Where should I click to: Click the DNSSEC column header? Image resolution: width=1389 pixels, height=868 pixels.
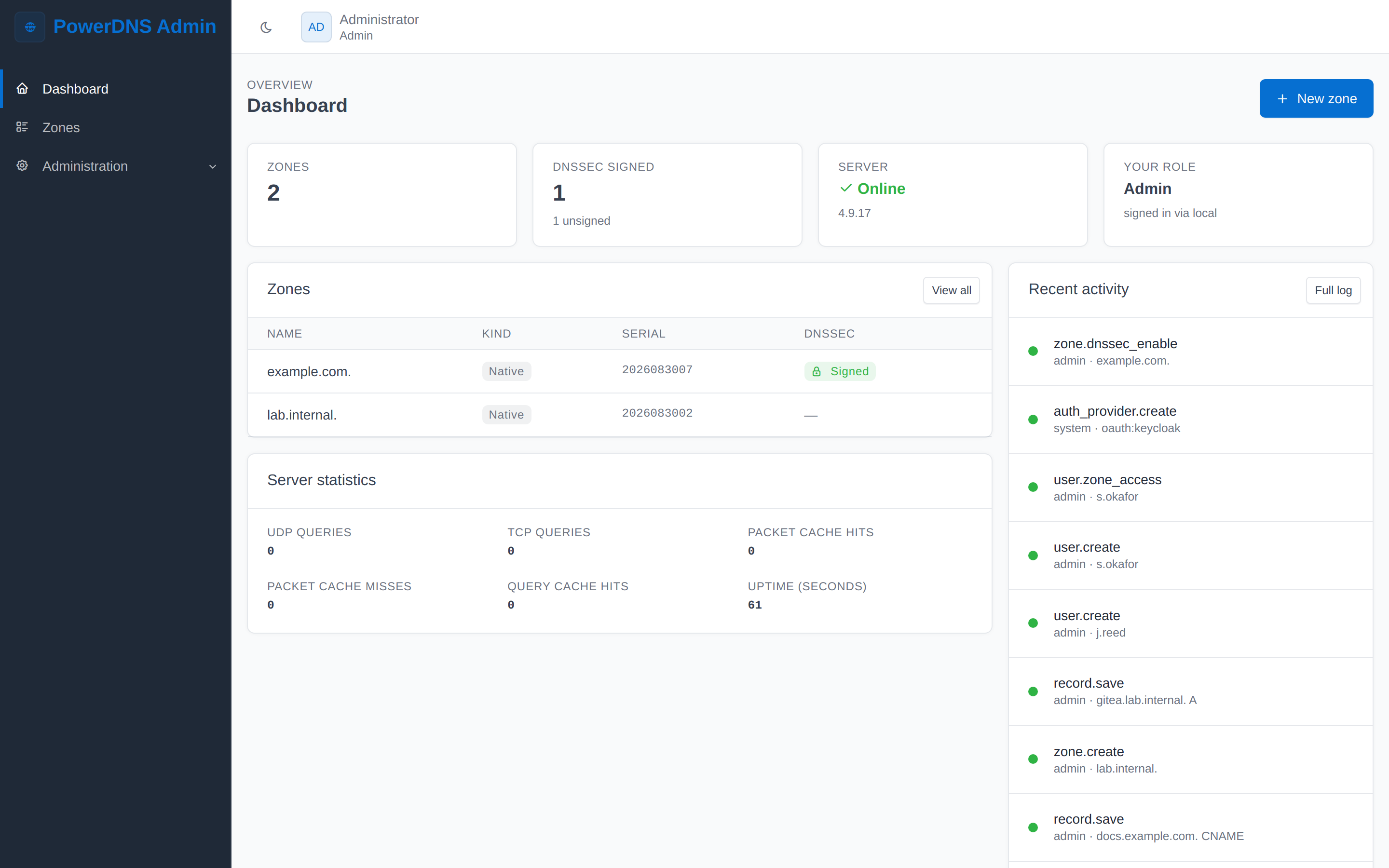(x=830, y=334)
